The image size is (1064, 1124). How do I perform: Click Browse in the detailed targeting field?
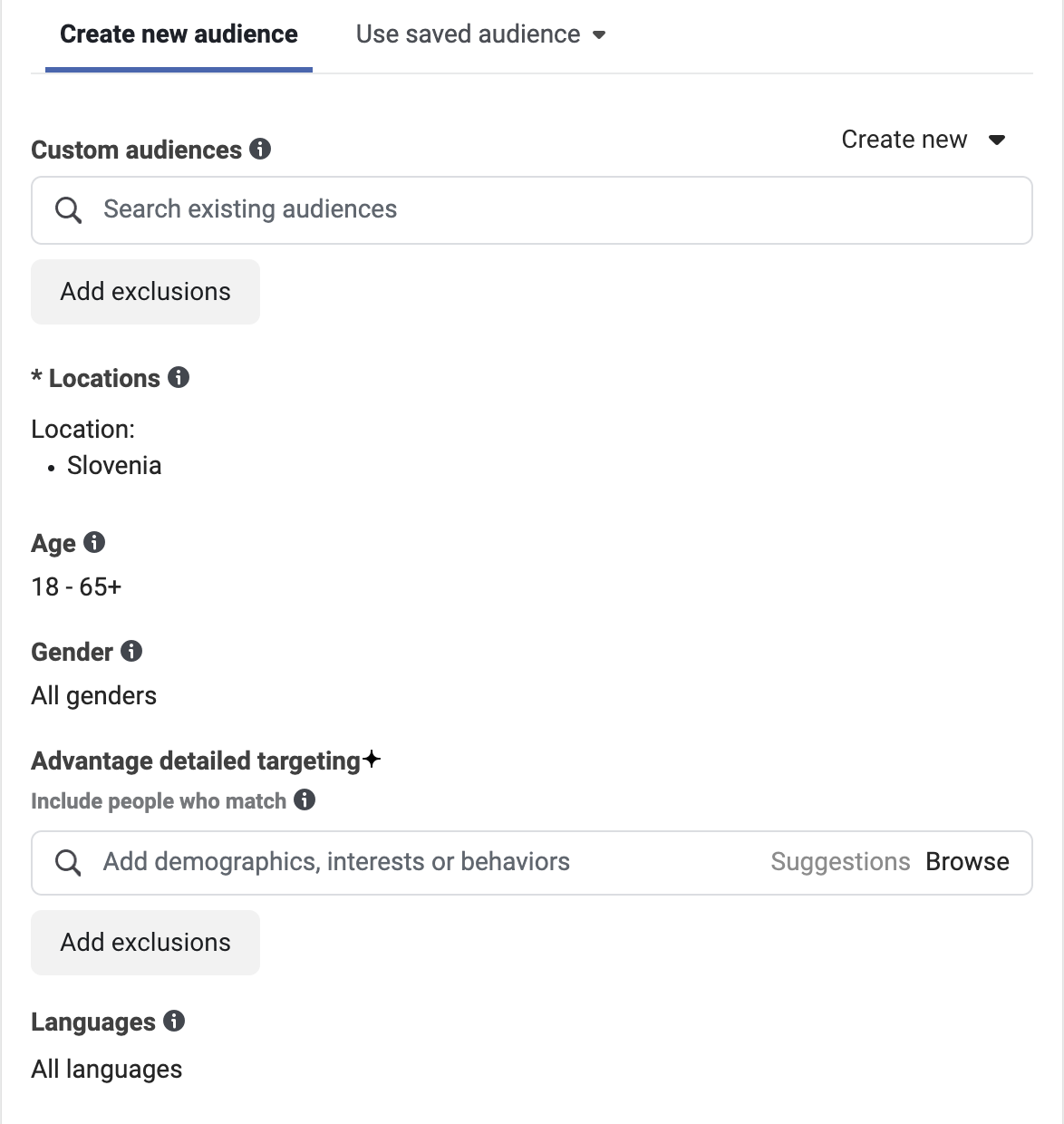(967, 861)
